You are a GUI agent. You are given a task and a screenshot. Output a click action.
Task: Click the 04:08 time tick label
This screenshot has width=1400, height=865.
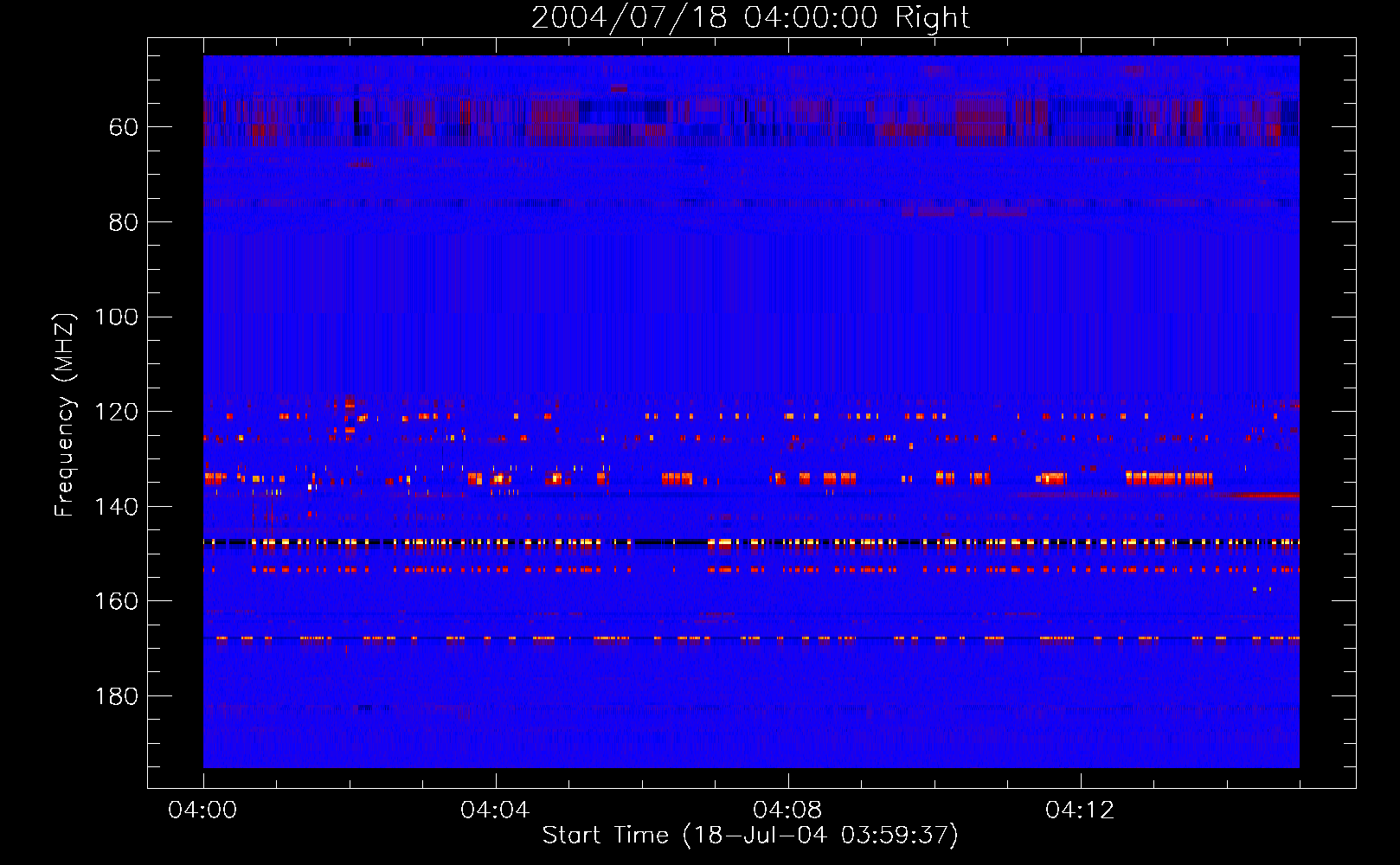[x=787, y=811]
